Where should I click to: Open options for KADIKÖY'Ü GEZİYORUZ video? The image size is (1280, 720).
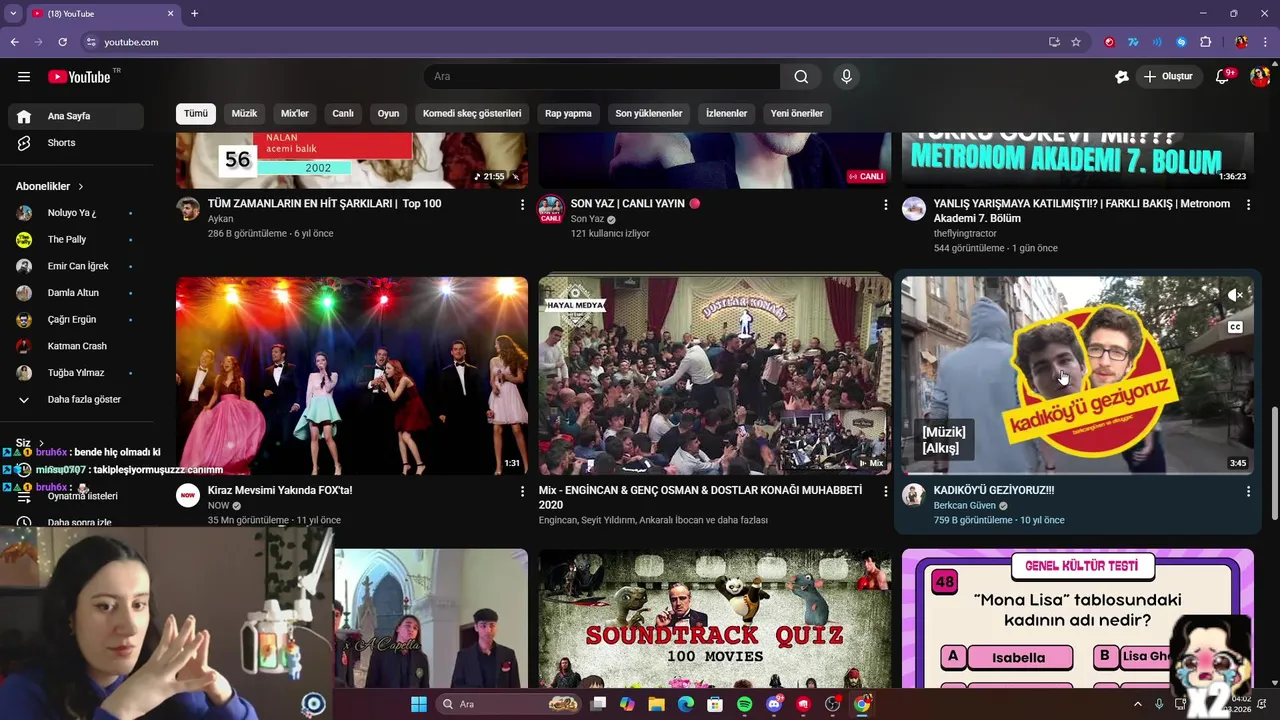point(1248,491)
